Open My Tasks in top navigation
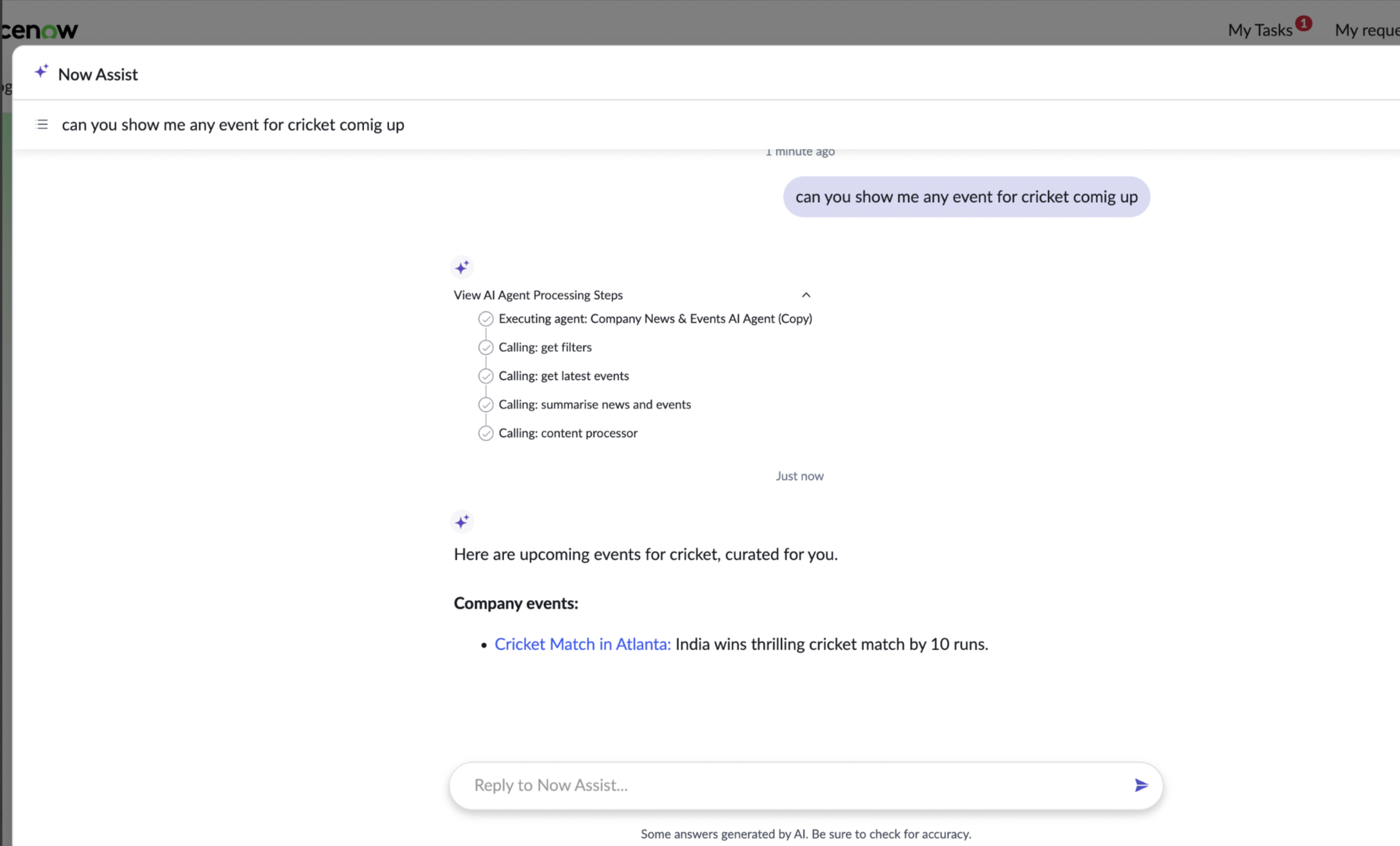The image size is (1400, 846). [1260, 30]
